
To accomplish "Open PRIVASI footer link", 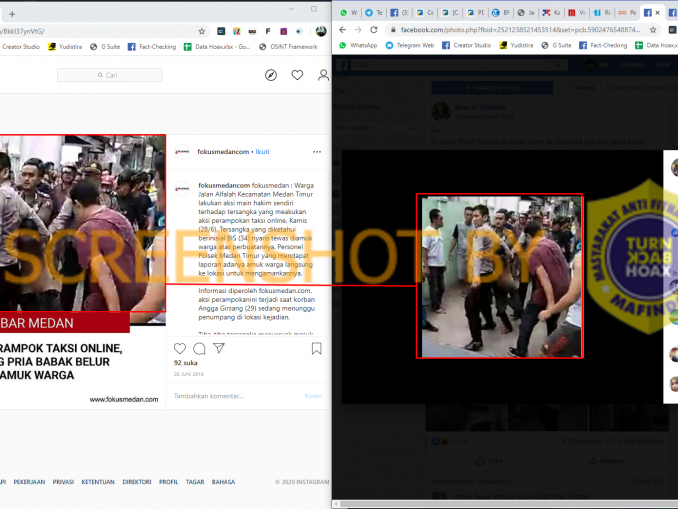I will [63, 482].
